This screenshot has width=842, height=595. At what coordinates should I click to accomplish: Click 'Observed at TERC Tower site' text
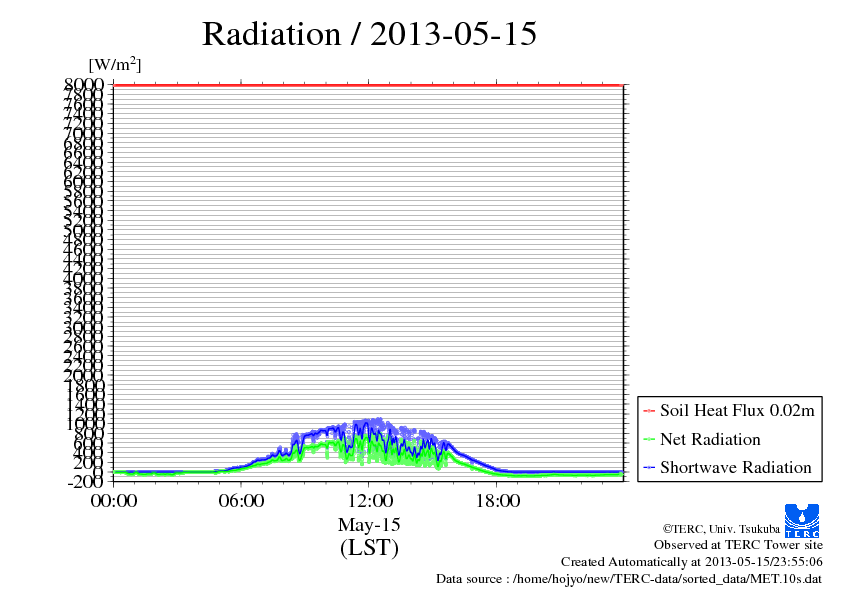pos(738,545)
